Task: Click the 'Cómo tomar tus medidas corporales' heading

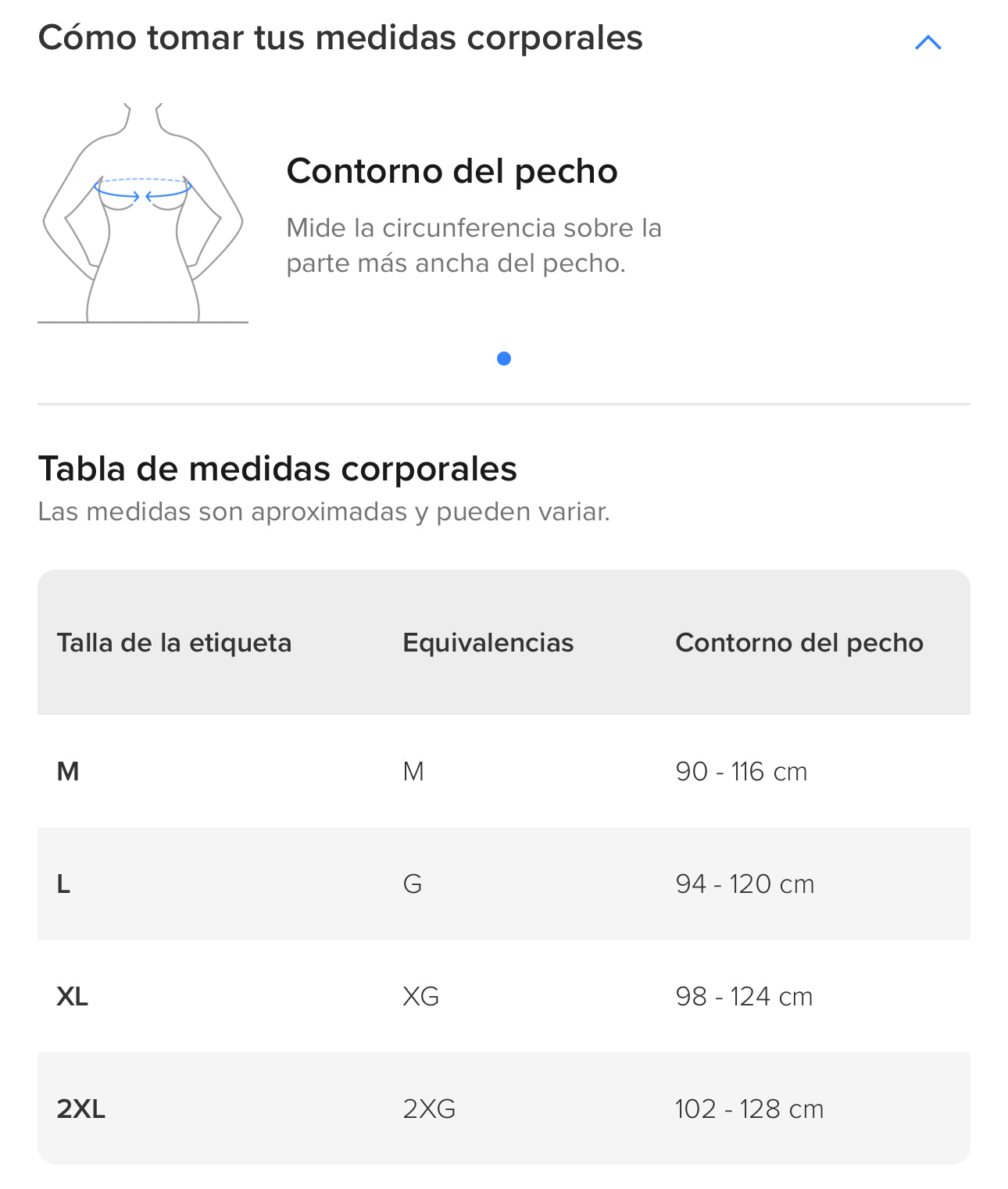Action: (x=341, y=37)
